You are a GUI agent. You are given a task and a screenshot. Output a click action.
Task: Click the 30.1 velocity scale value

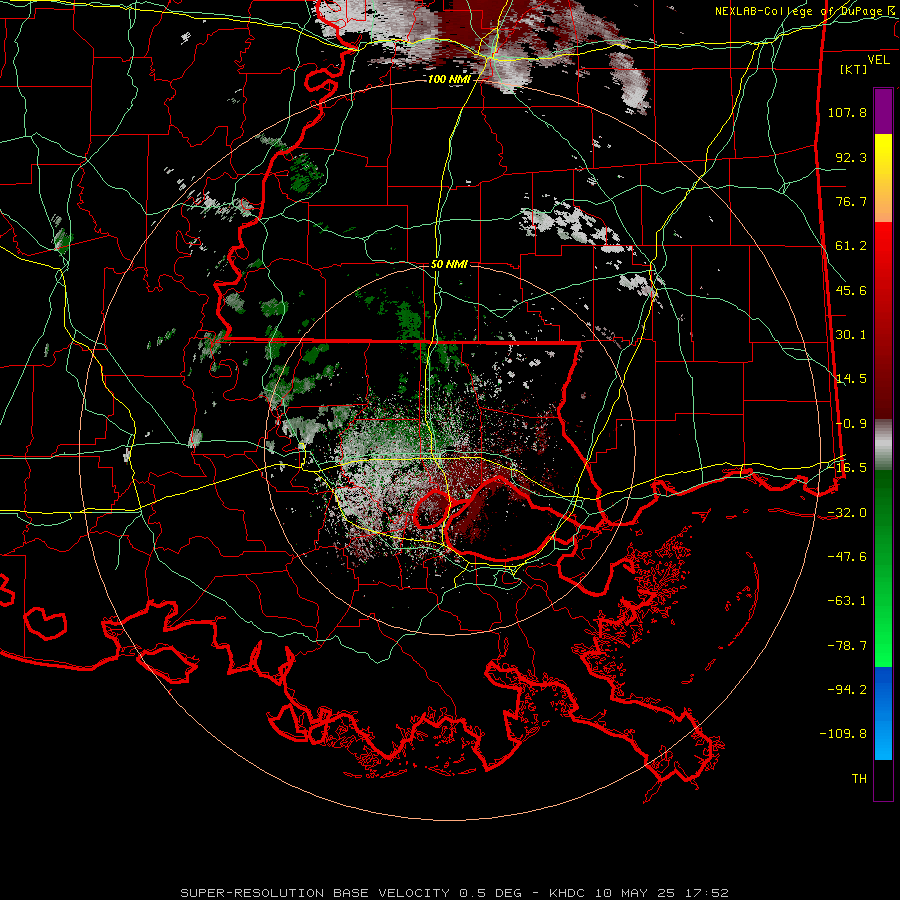tap(851, 335)
